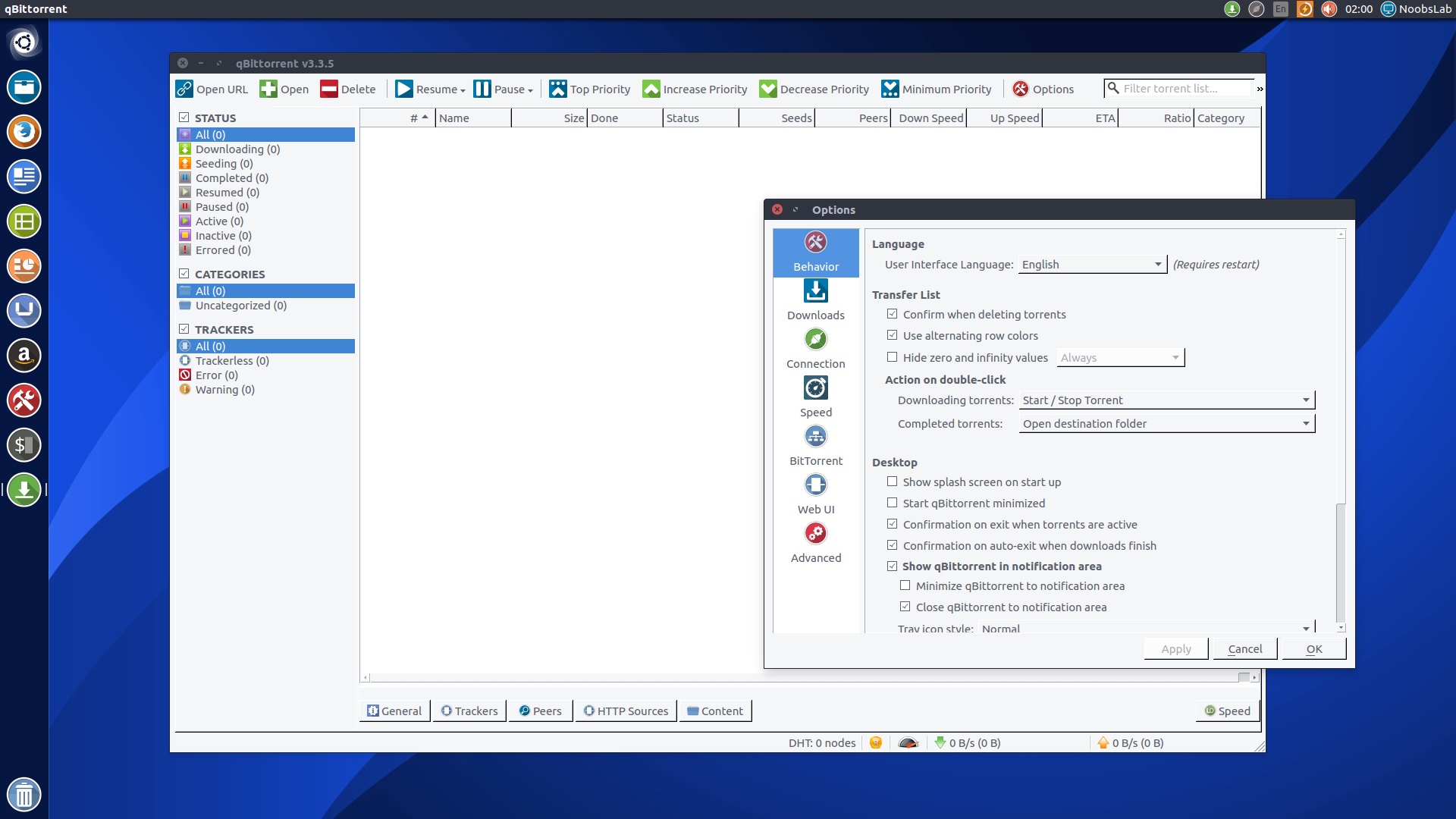
Task: Switch to the Trackers tab
Action: coord(469,711)
